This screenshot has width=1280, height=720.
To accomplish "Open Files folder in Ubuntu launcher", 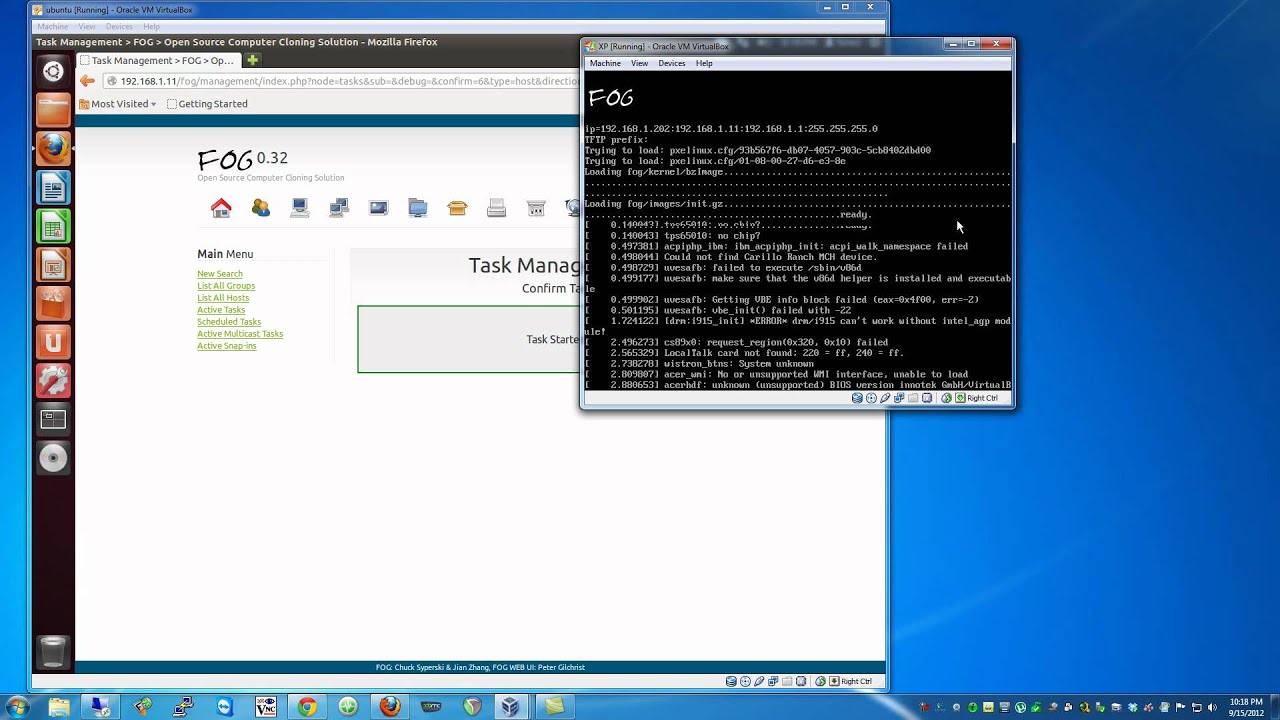I will 53,109.
